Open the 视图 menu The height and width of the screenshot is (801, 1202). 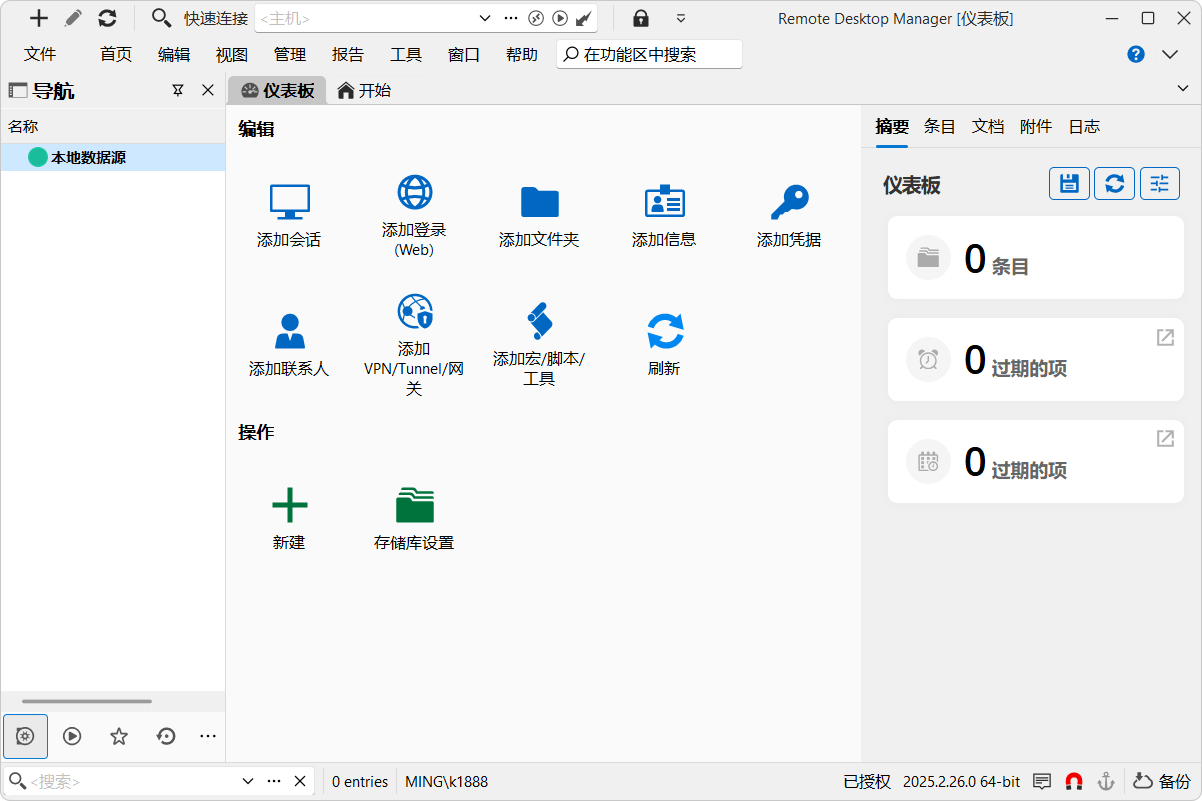click(x=232, y=55)
